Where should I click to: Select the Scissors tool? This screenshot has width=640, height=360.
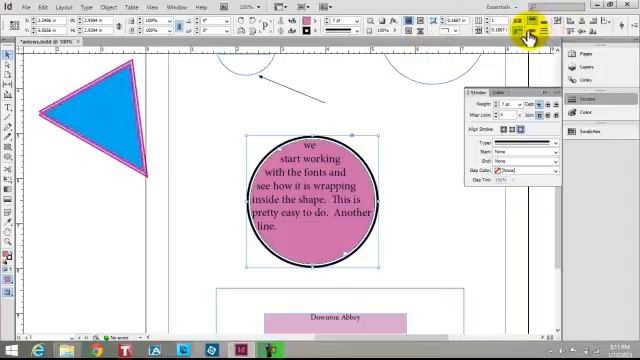point(7,169)
